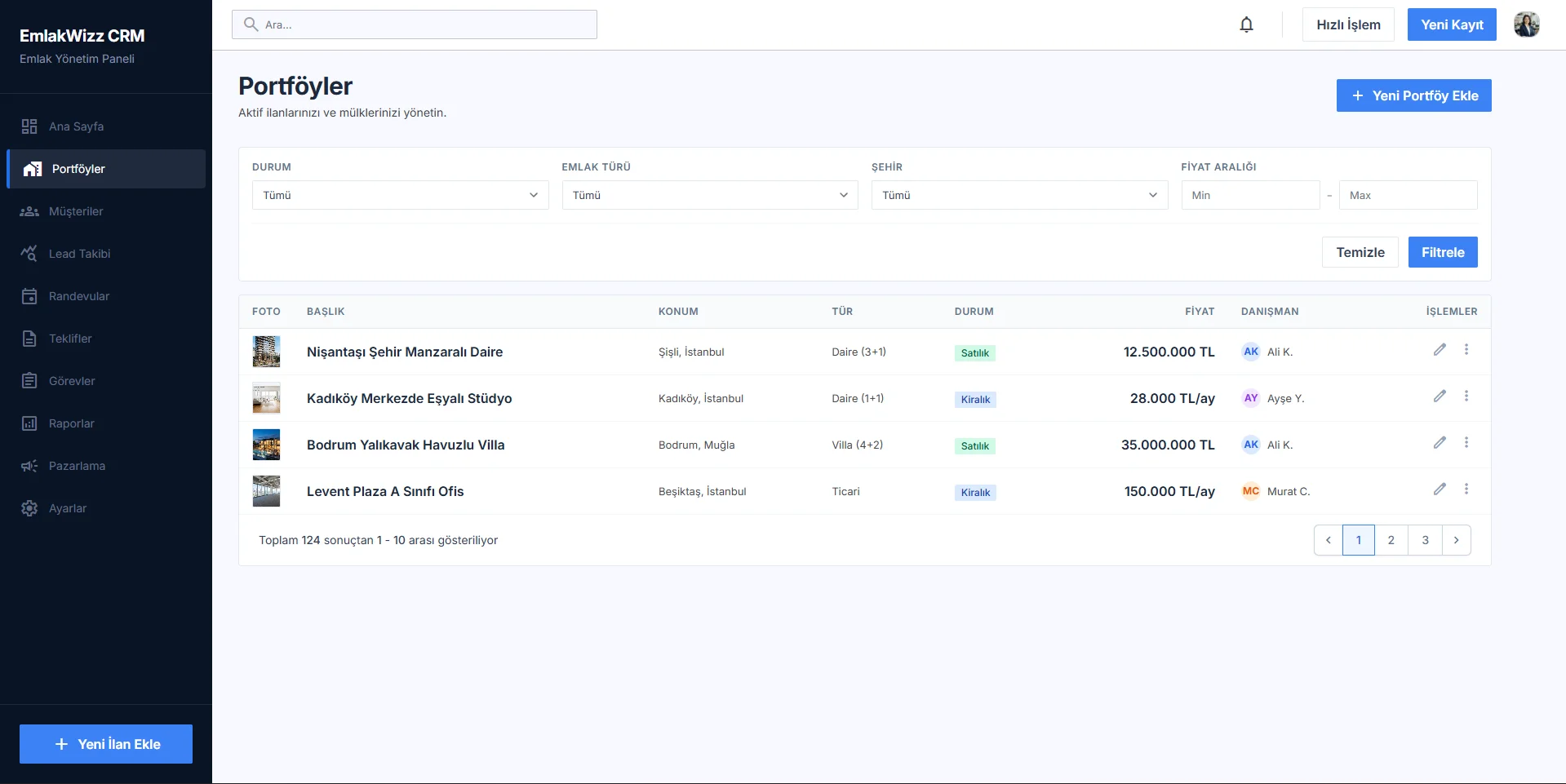Edit the Kadıköy Merkezde Eşyalı Stüdyo listing

point(1440,396)
